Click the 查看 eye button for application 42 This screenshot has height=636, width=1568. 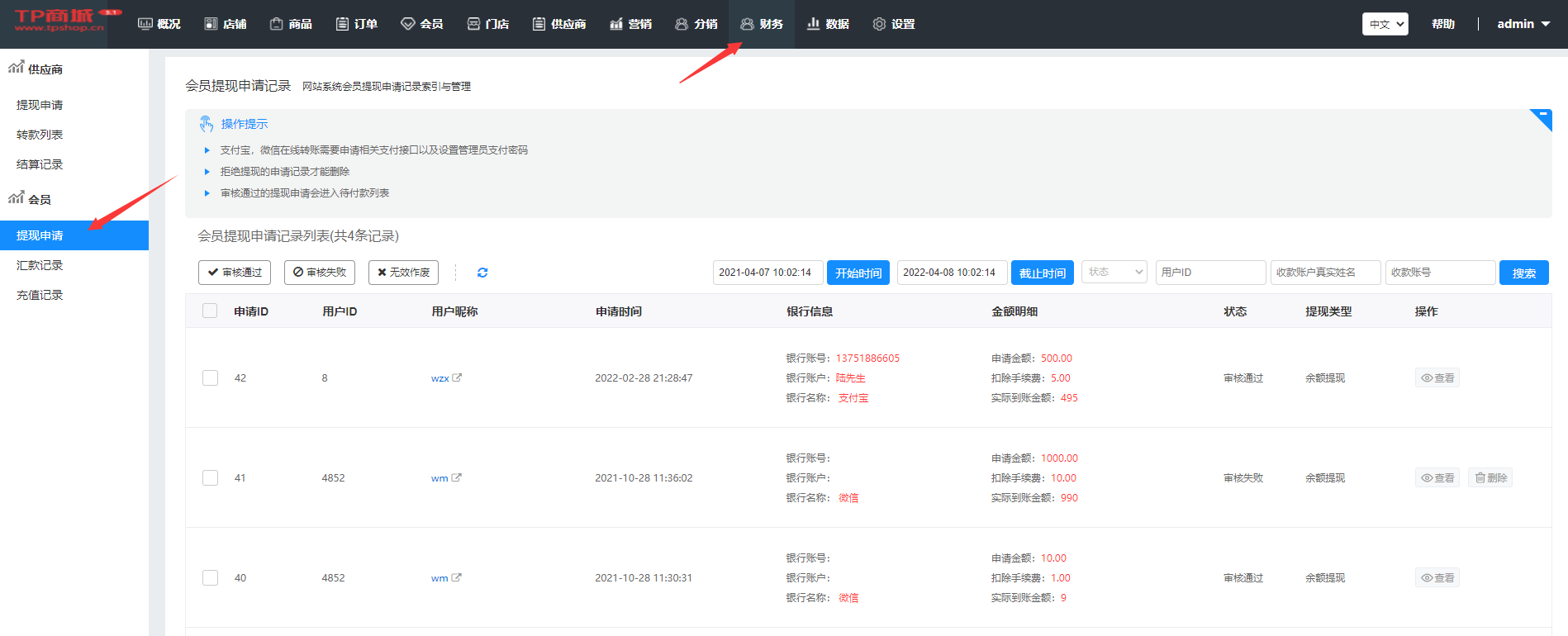(x=1437, y=377)
